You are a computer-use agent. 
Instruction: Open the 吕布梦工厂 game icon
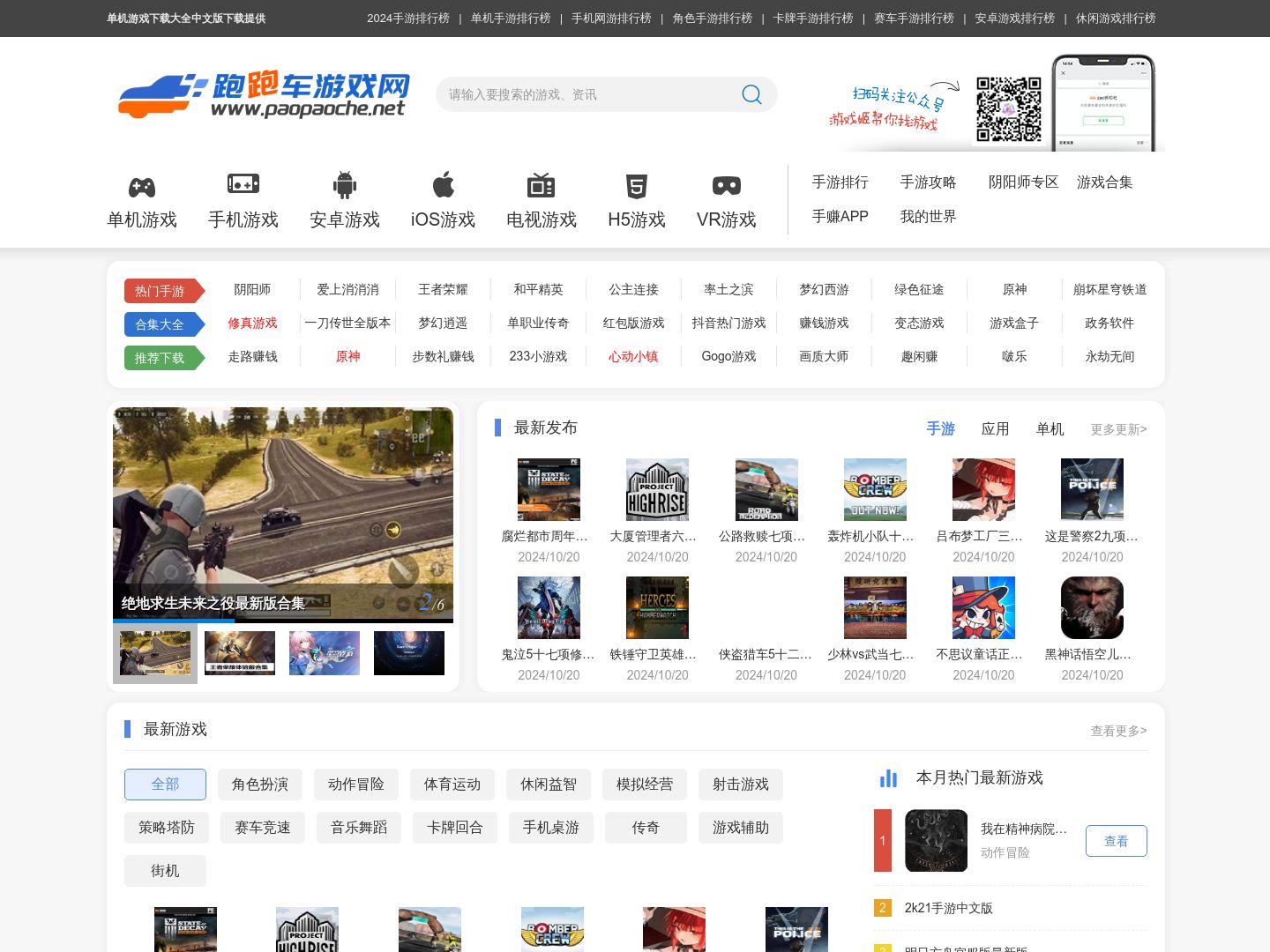(983, 489)
